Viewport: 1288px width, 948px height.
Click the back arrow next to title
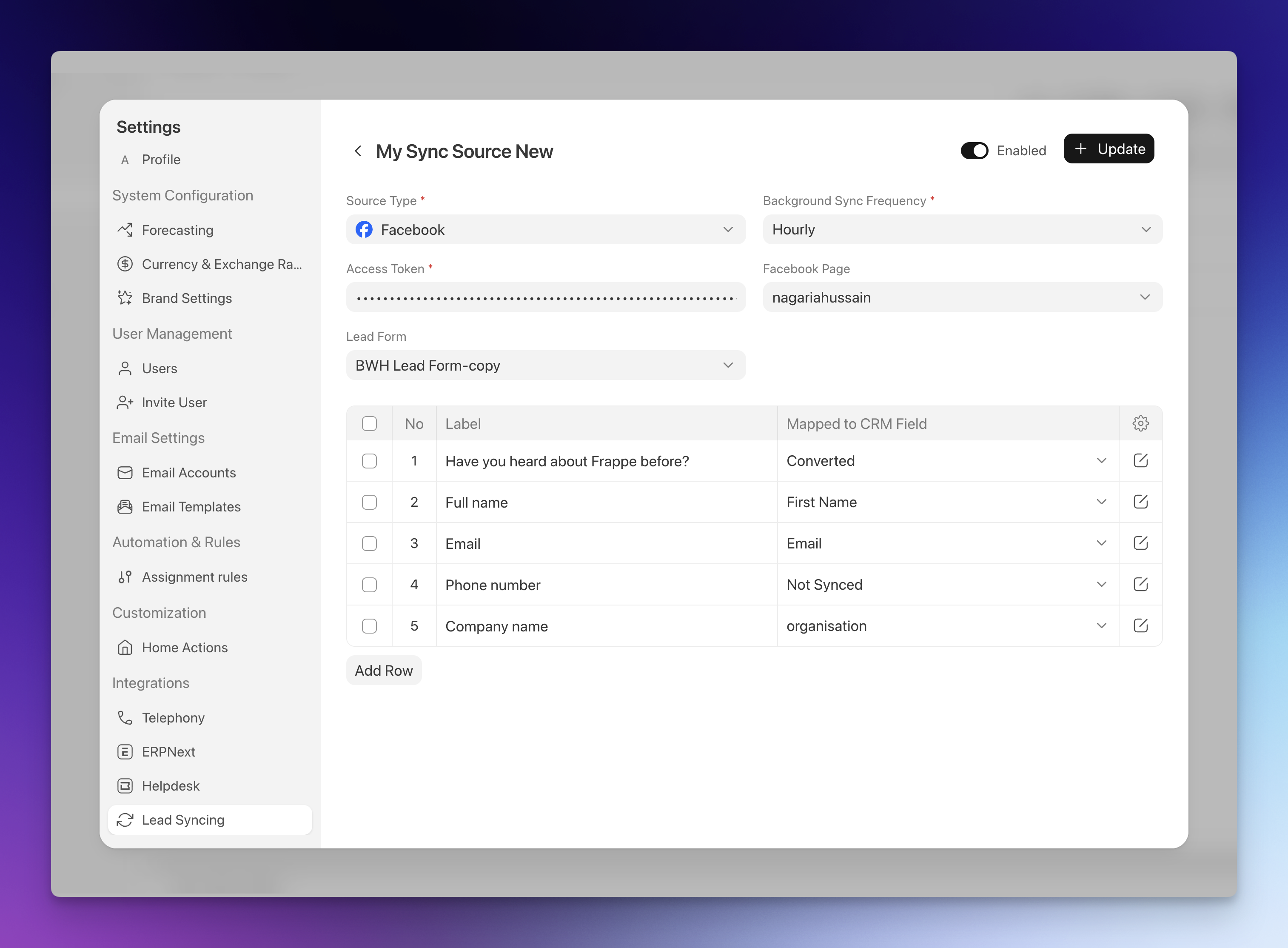tap(358, 151)
